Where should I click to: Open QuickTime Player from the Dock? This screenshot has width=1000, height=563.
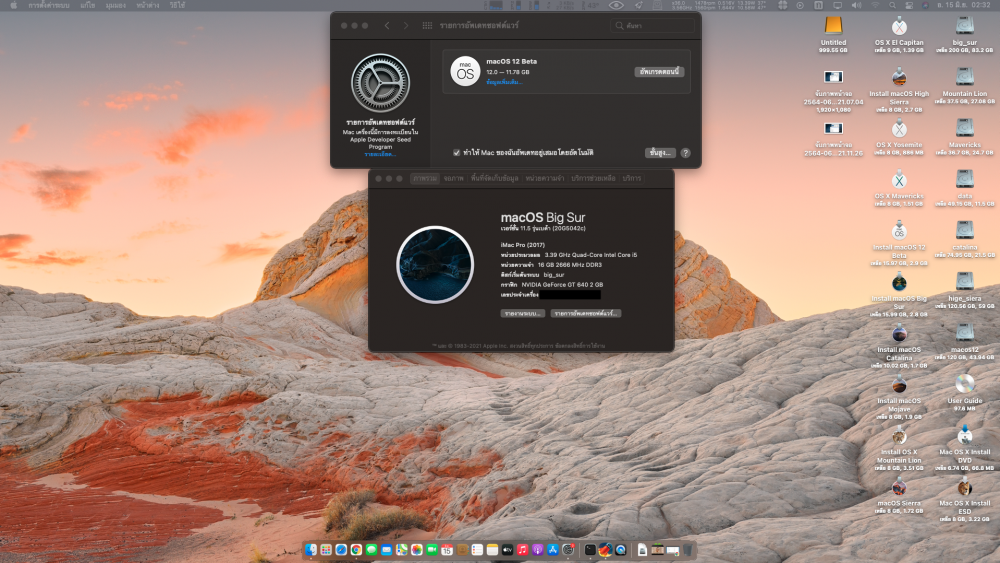pyautogui.click(x=621, y=550)
